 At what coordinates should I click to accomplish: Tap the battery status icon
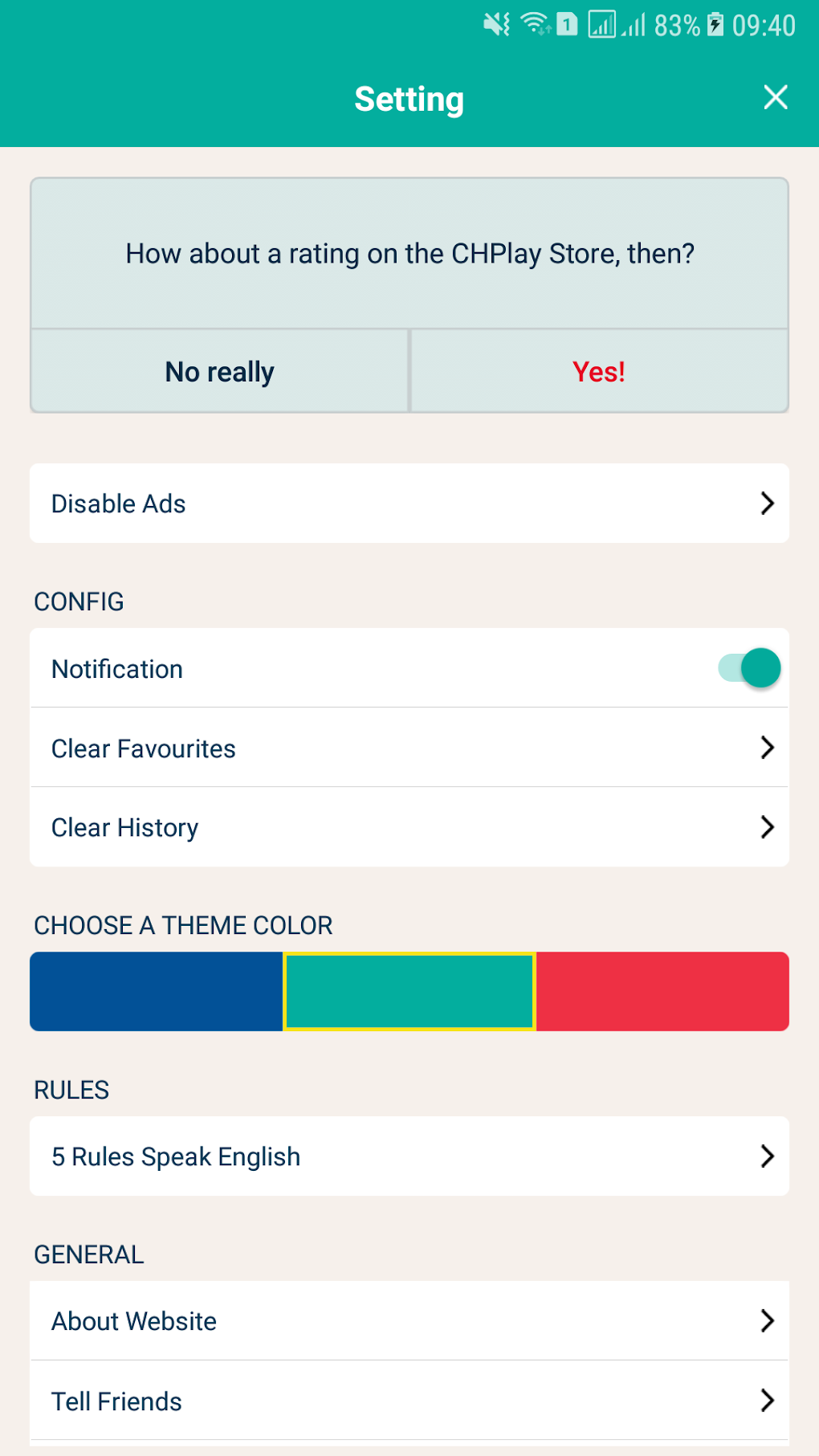715,25
